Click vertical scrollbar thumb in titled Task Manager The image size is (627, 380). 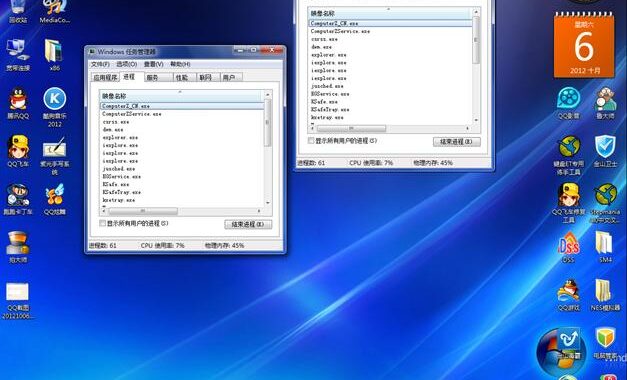coord(268,122)
